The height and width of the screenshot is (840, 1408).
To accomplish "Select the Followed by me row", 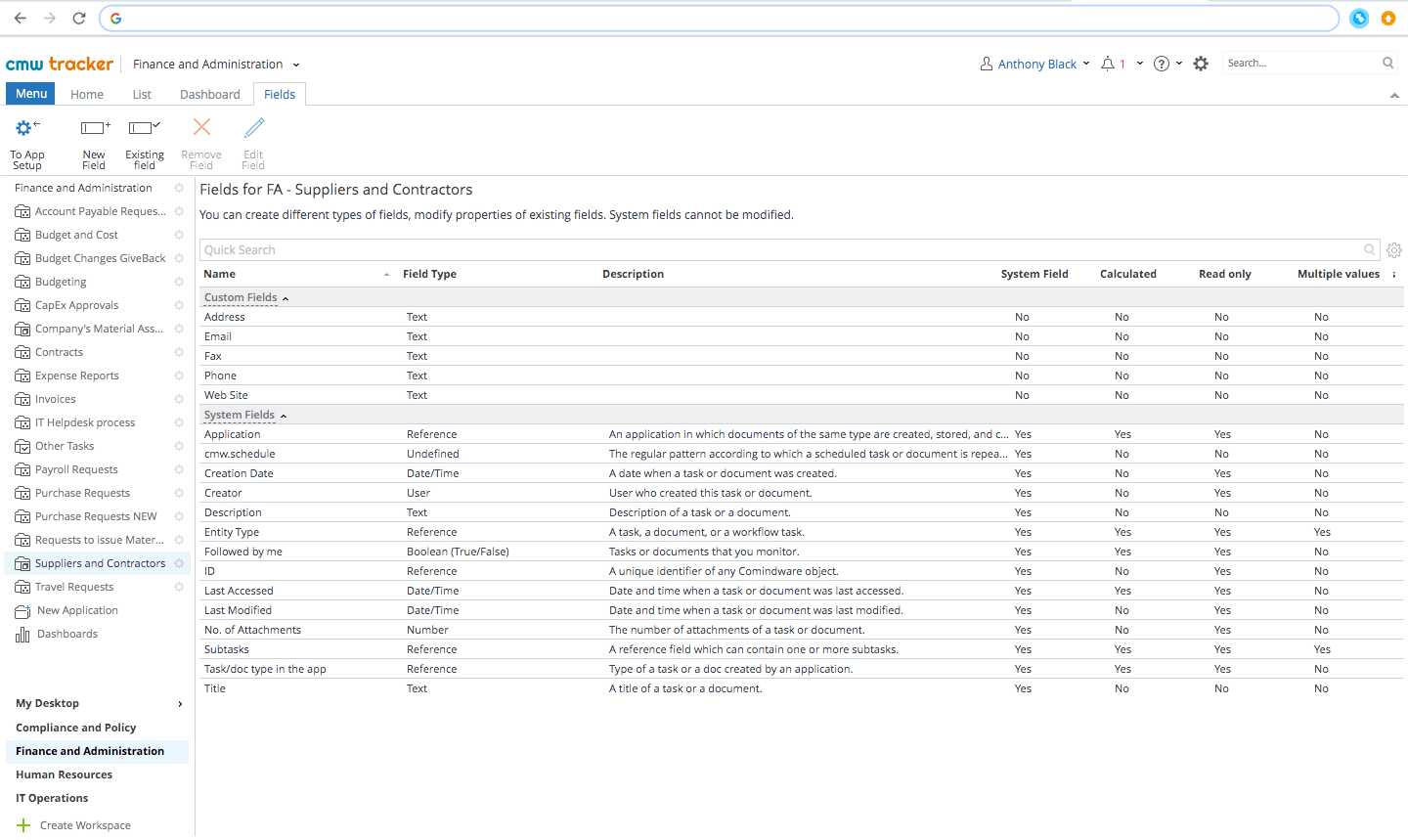I will point(802,552).
